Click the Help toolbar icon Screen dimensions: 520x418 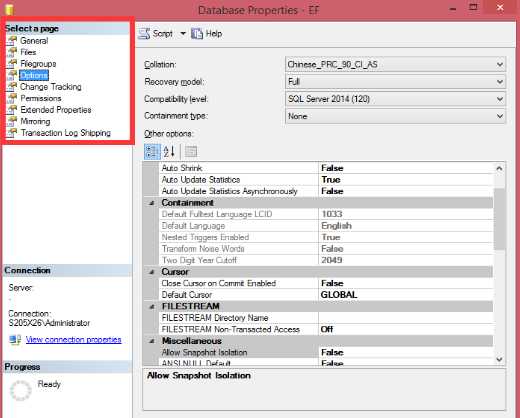(197, 34)
